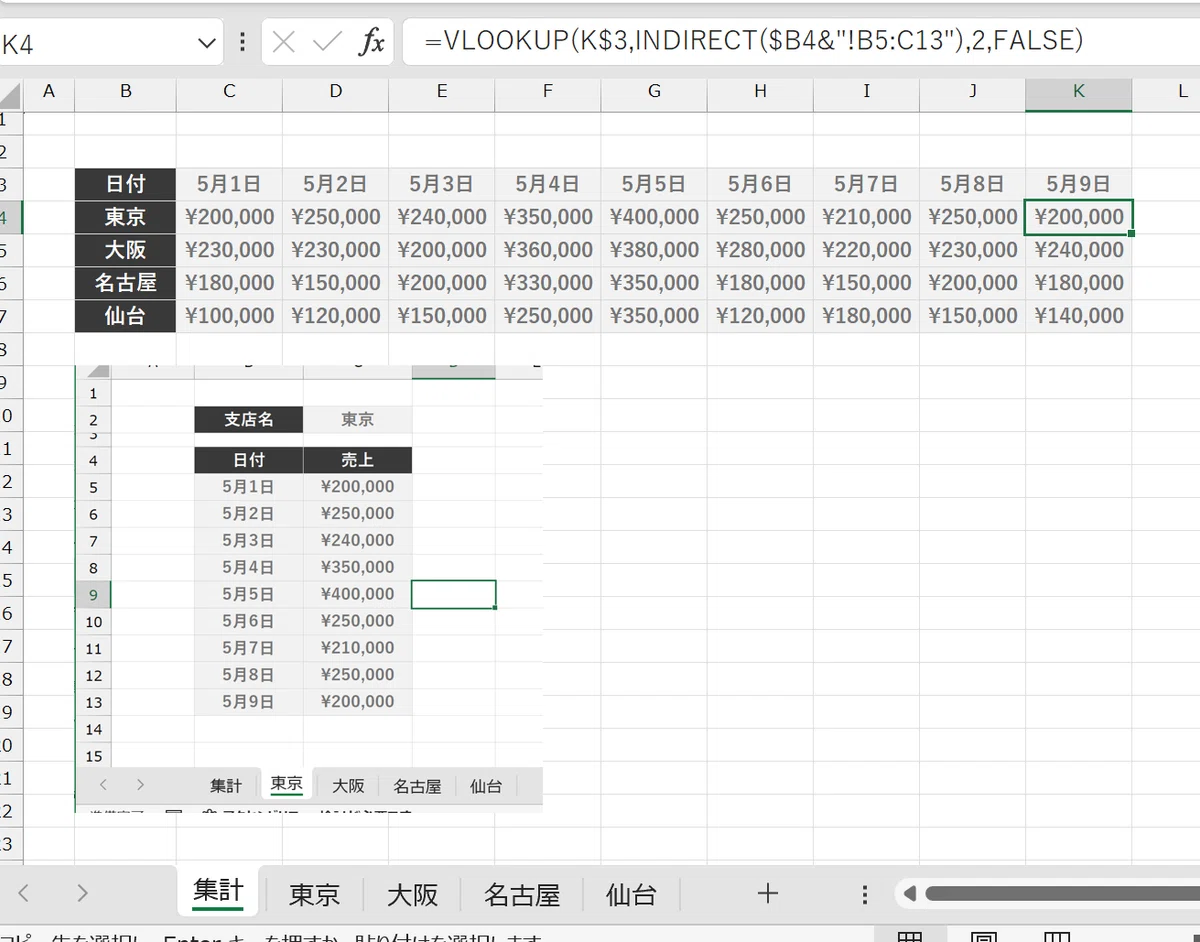Open the sheet tab bar three-dot options

click(x=865, y=895)
